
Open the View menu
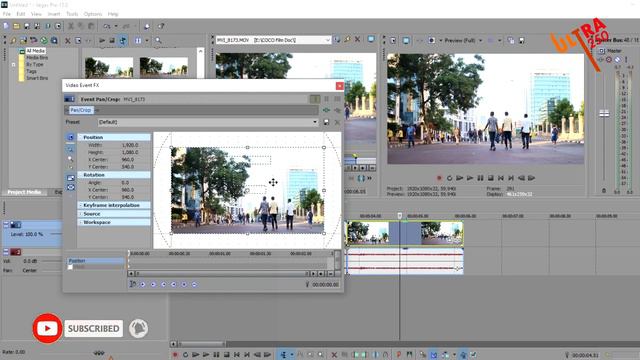pyautogui.click(x=36, y=14)
